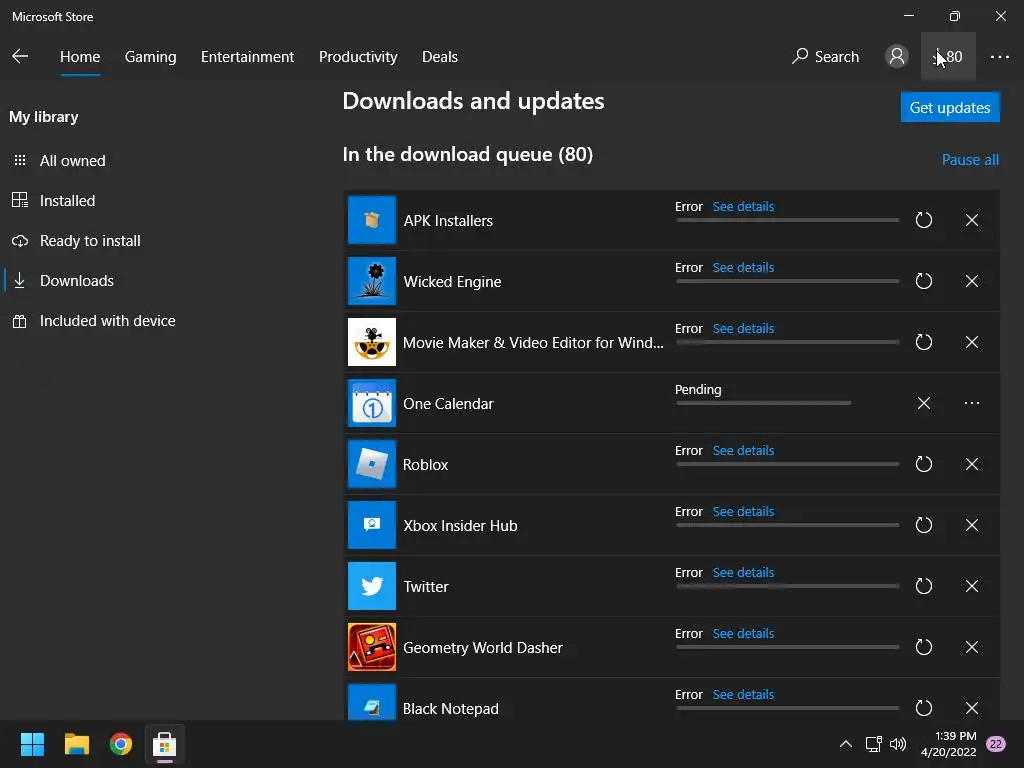This screenshot has height=768, width=1024.
Task: Remove Roblox from the queue
Action: [x=972, y=464]
